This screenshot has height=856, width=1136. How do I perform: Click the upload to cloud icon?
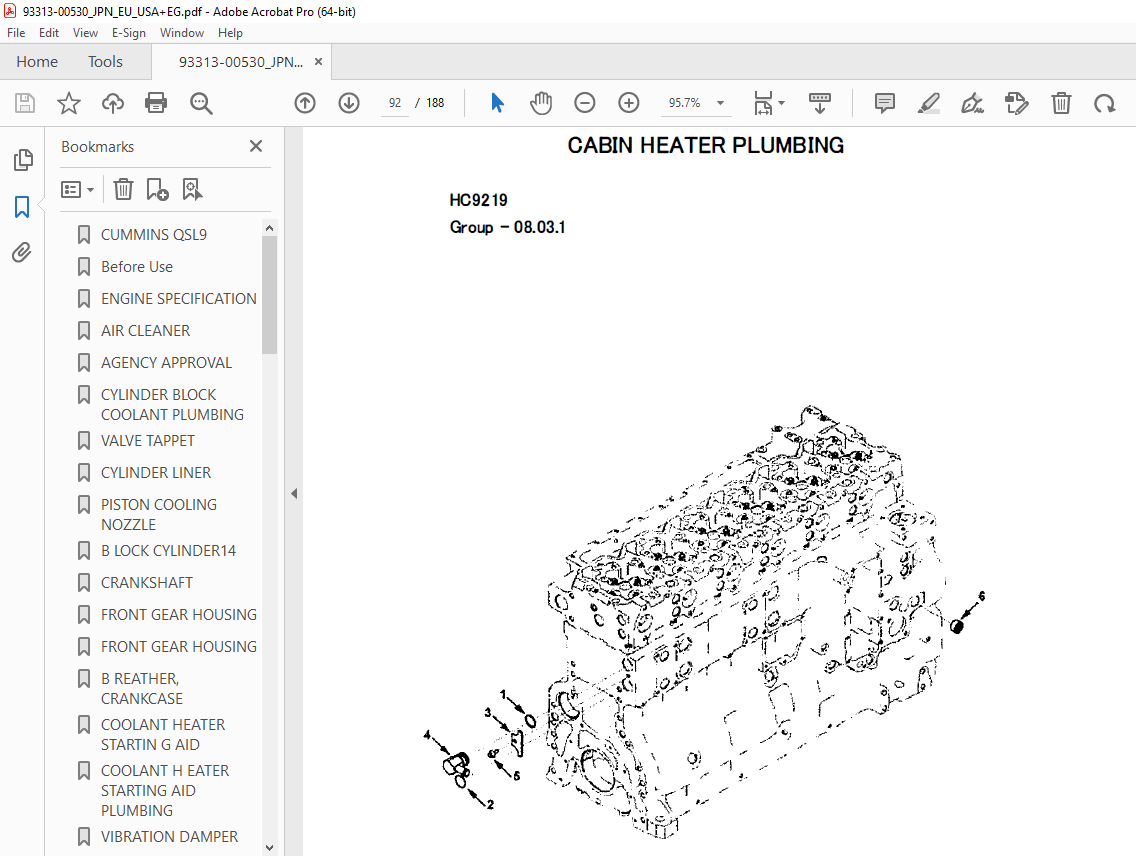[x=112, y=103]
